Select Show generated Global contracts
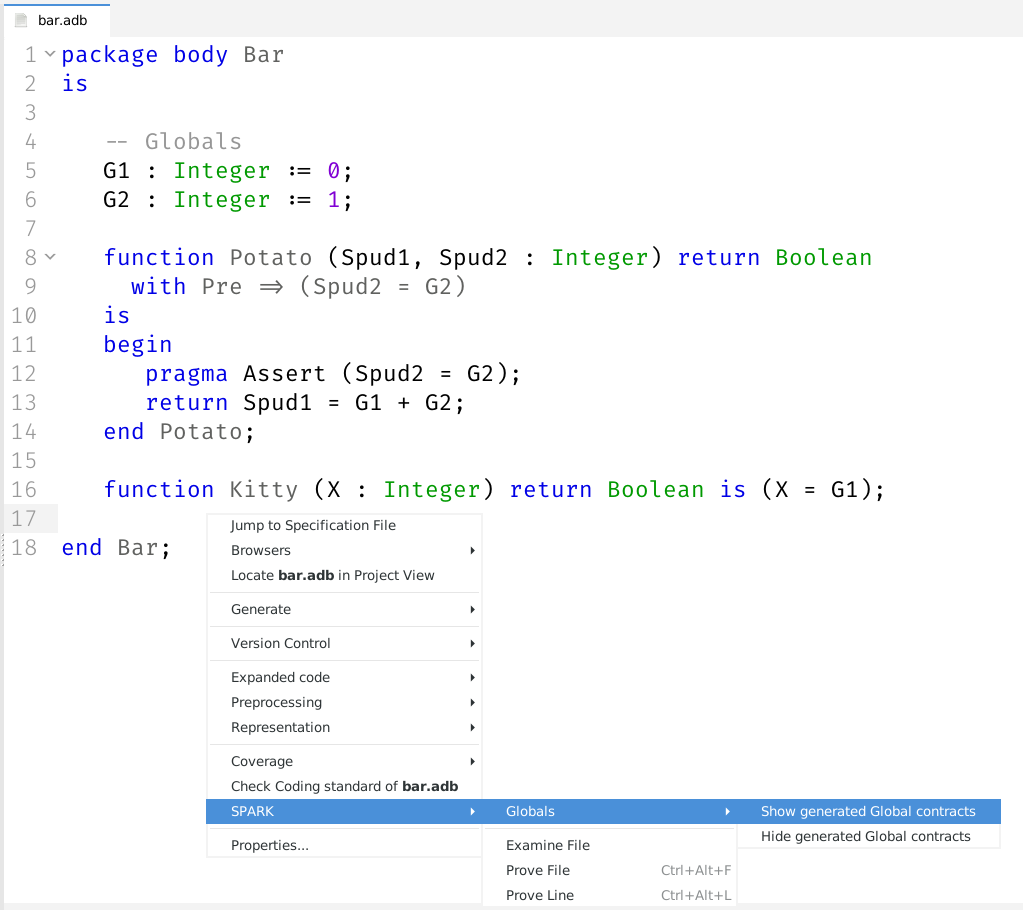 [867, 811]
